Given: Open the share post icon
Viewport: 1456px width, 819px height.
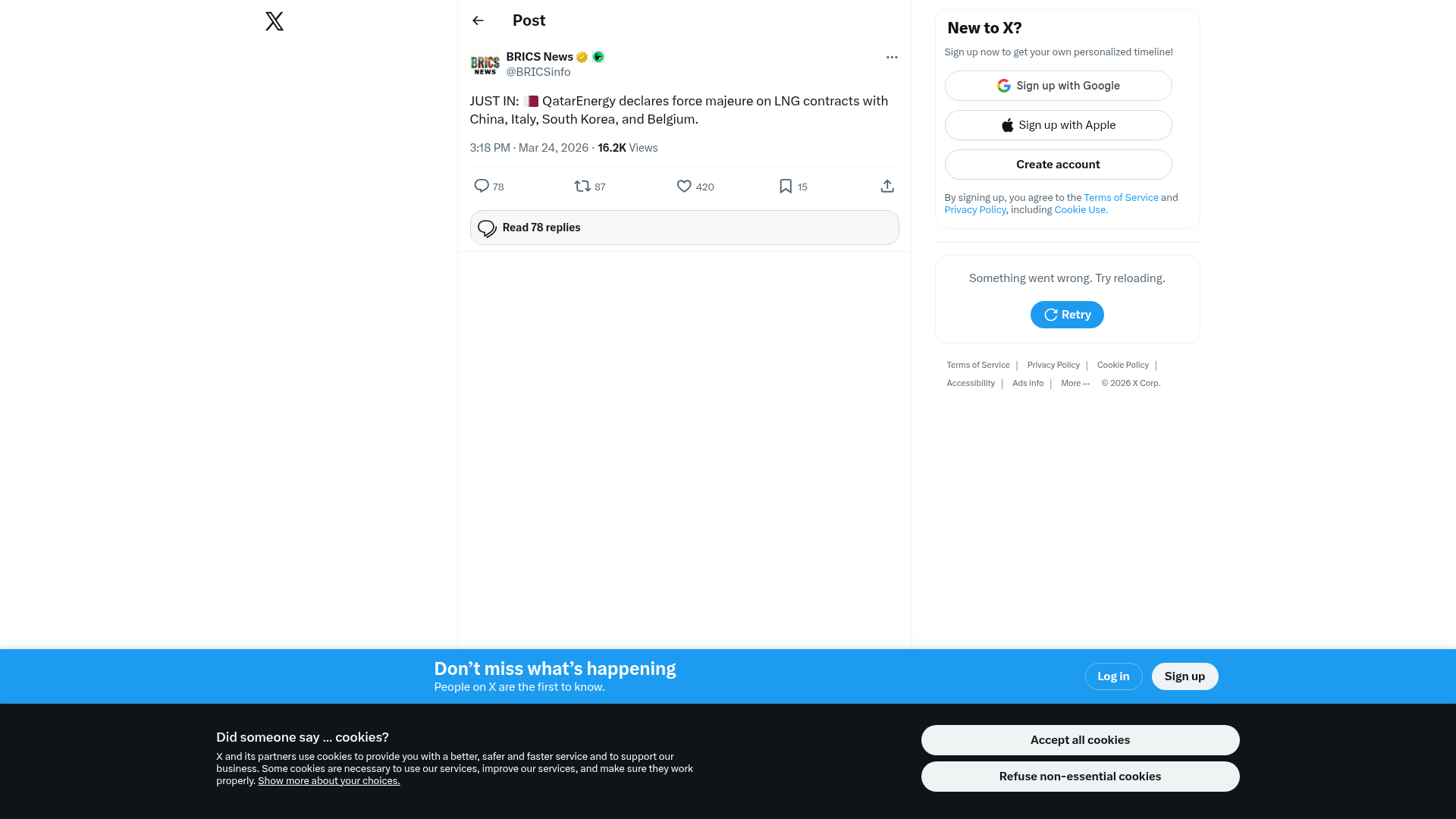Looking at the screenshot, I should pyautogui.click(x=887, y=186).
